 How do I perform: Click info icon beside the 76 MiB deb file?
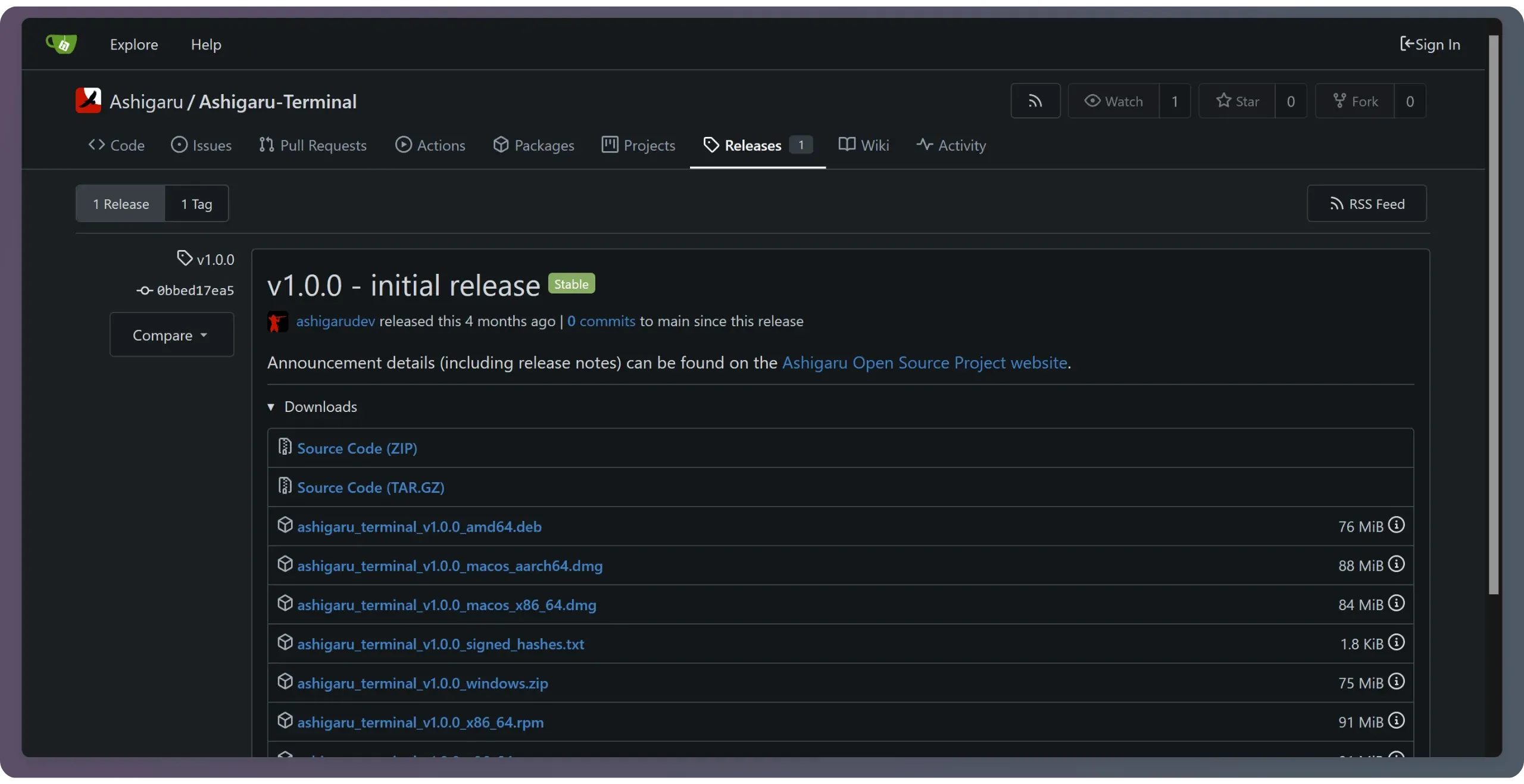(1396, 525)
